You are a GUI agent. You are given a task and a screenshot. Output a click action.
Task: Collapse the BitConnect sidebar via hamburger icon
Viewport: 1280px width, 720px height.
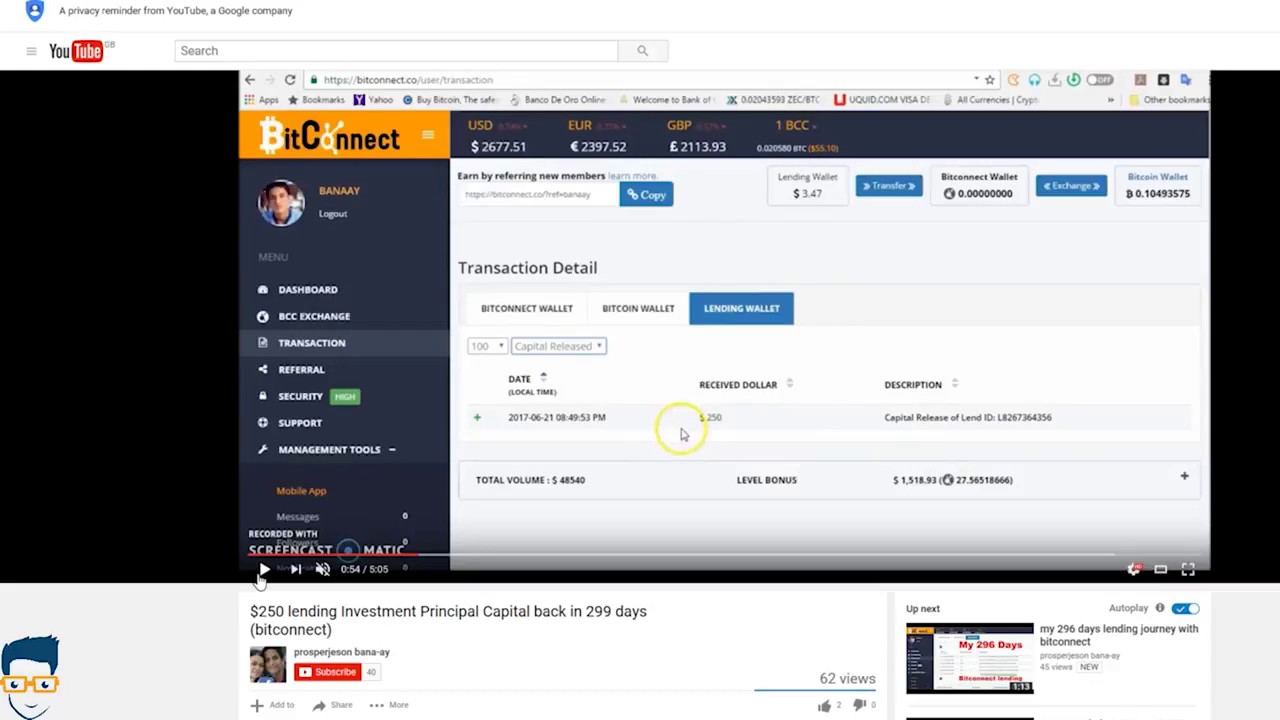tap(428, 135)
